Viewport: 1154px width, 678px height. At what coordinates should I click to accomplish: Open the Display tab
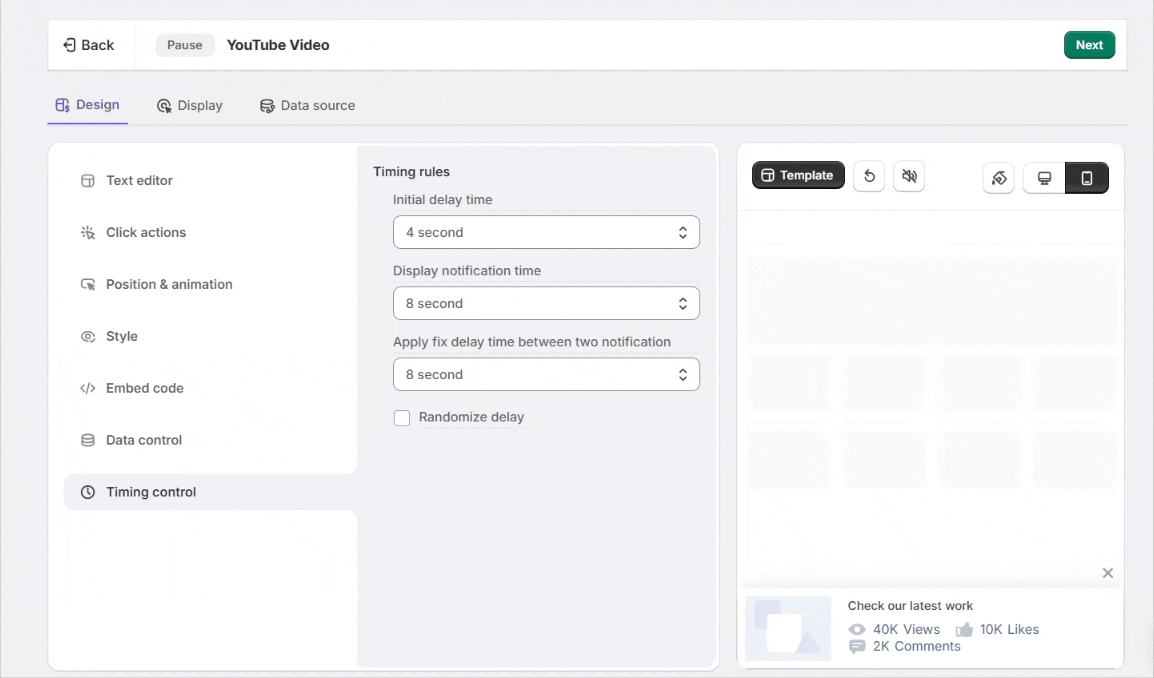click(190, 105)
